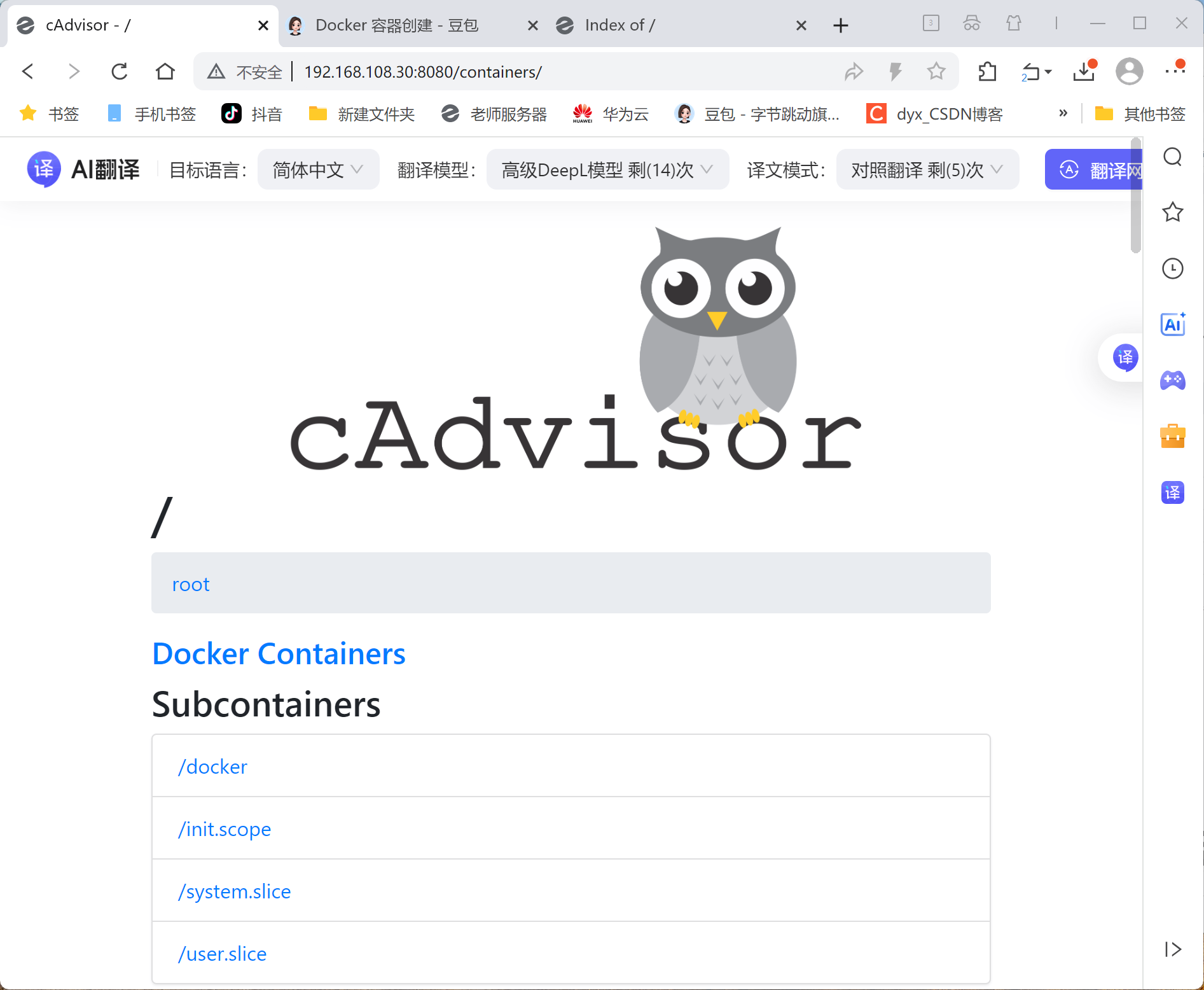Open sidebar game controller icon
This screenshot has width=1204, height=990.
point(1173,380)
